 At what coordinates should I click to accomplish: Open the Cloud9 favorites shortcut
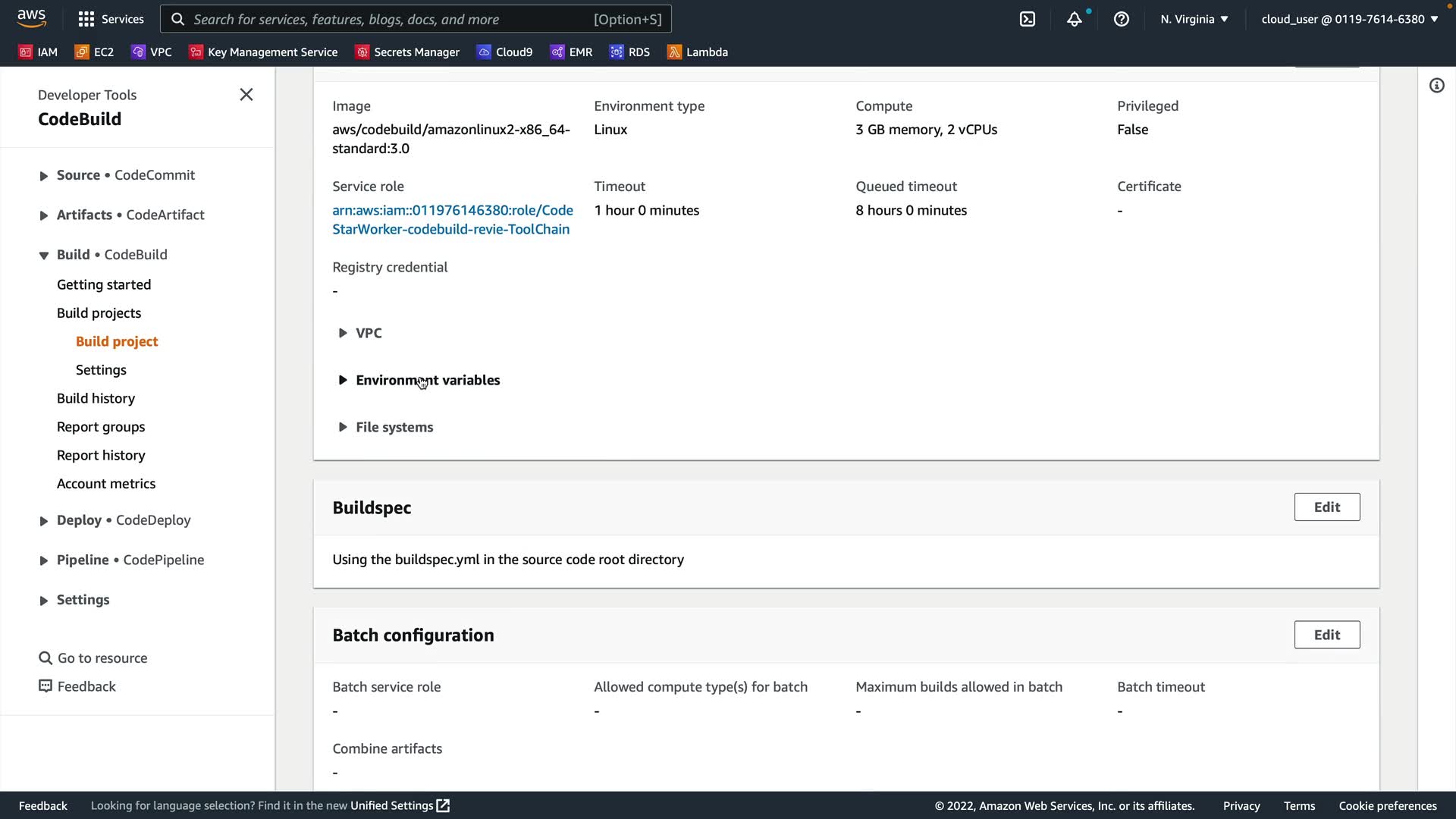(504, 52)
